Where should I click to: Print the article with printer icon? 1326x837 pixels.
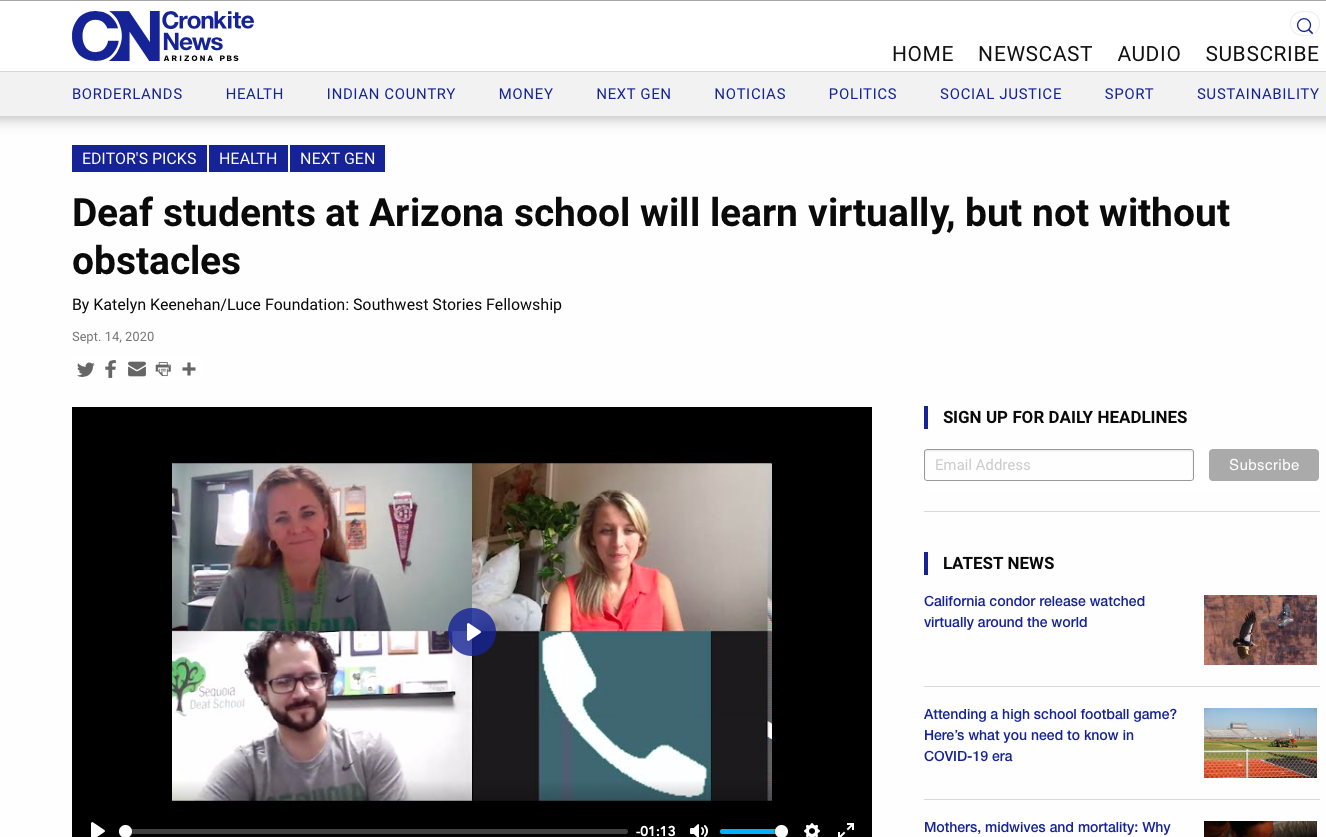click(x=163, y=370)
